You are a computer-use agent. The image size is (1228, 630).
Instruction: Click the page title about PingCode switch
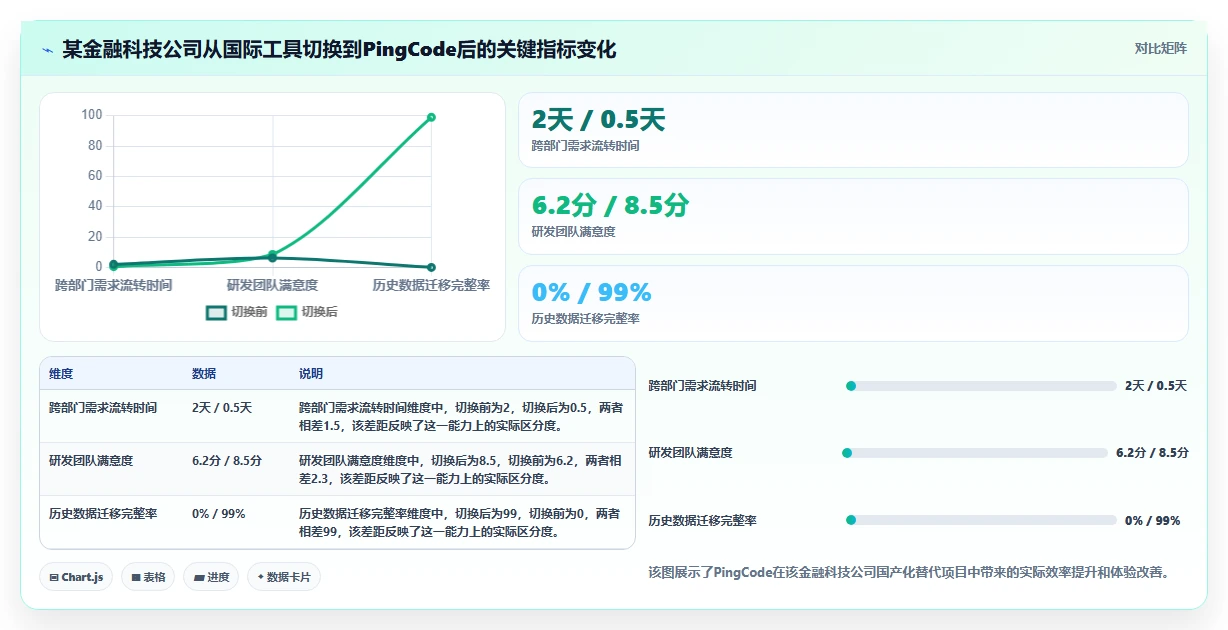(x=339, y=50)
